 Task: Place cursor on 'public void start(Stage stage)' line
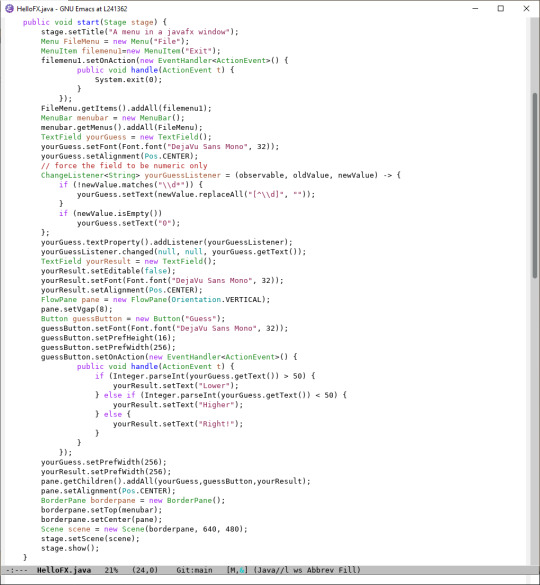pyautogui.click(x=95, y=22)
